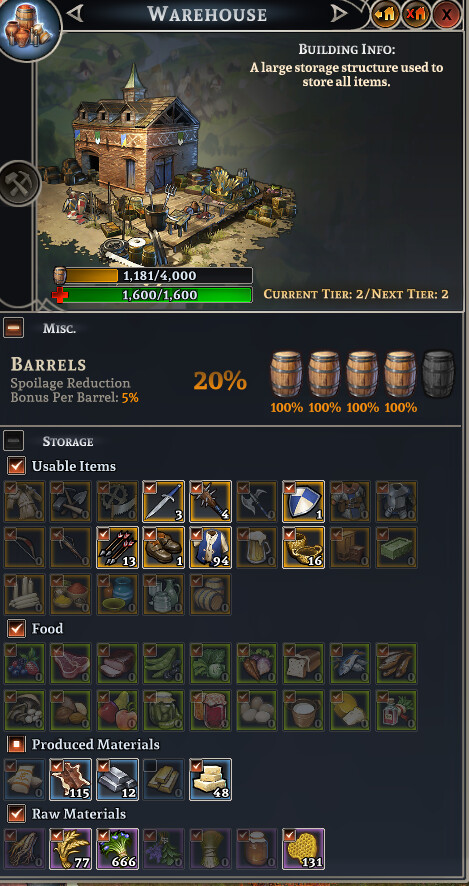469x886 pixels.
Task: Click the warehouse goods icon tab
Action: 28,28
